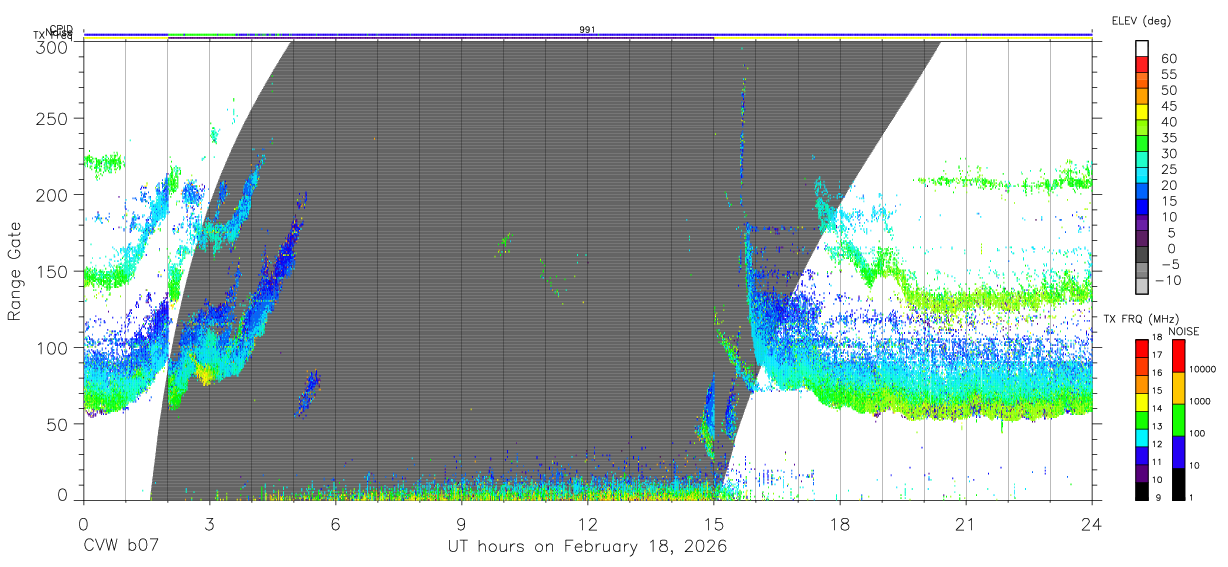This screenshot has height=567, width=1228.
Task: Click cyan segment of TX FRQ color bar
Action: click(x=1142, y=437)
